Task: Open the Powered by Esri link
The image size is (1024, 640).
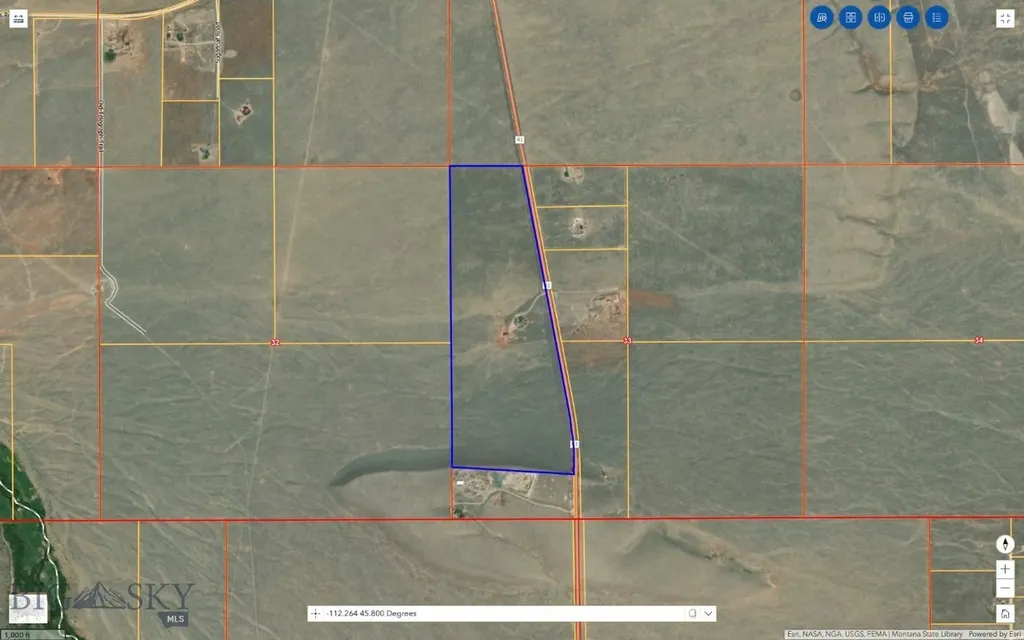Action: point(993,634)
